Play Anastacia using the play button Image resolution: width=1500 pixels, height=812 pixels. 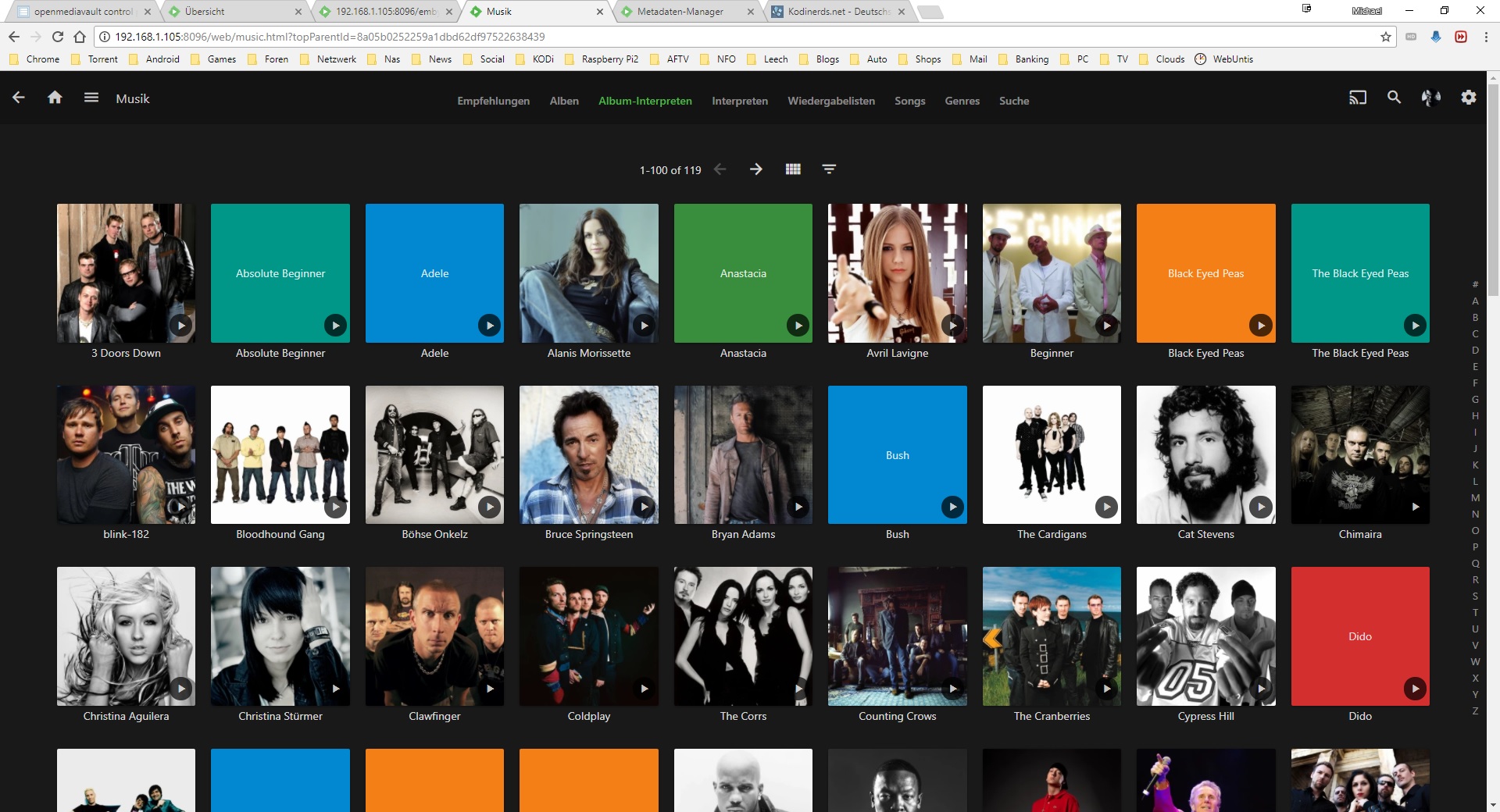(x=798, y=326)
